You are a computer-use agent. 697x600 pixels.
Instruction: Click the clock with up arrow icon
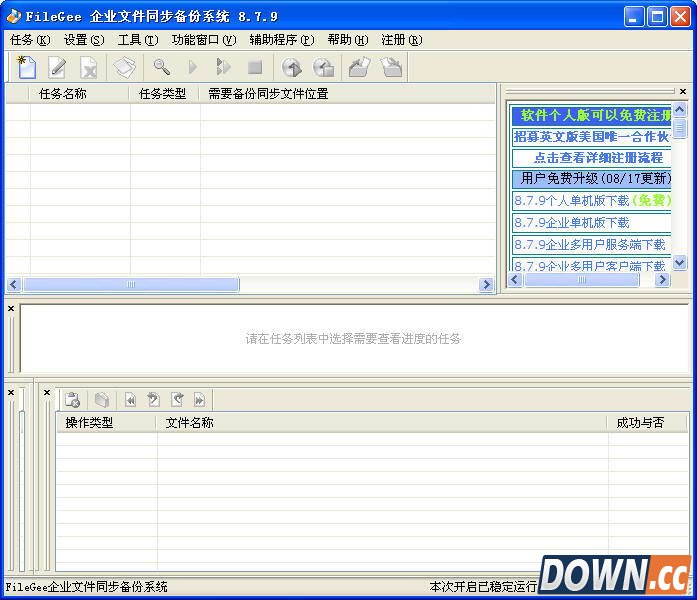tap(292, 67)
